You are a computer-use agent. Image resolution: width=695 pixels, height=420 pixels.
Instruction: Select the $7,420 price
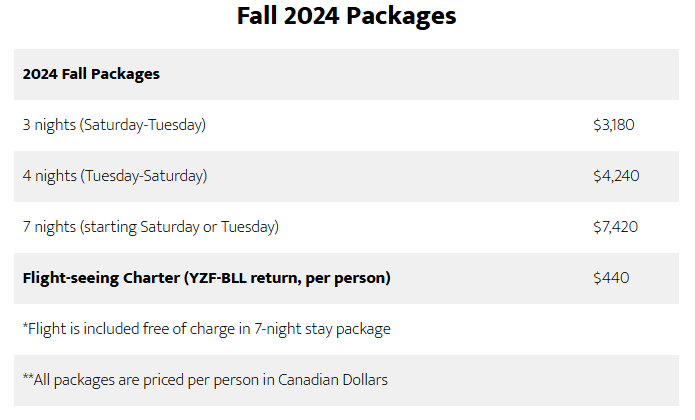tap(616, 227)
